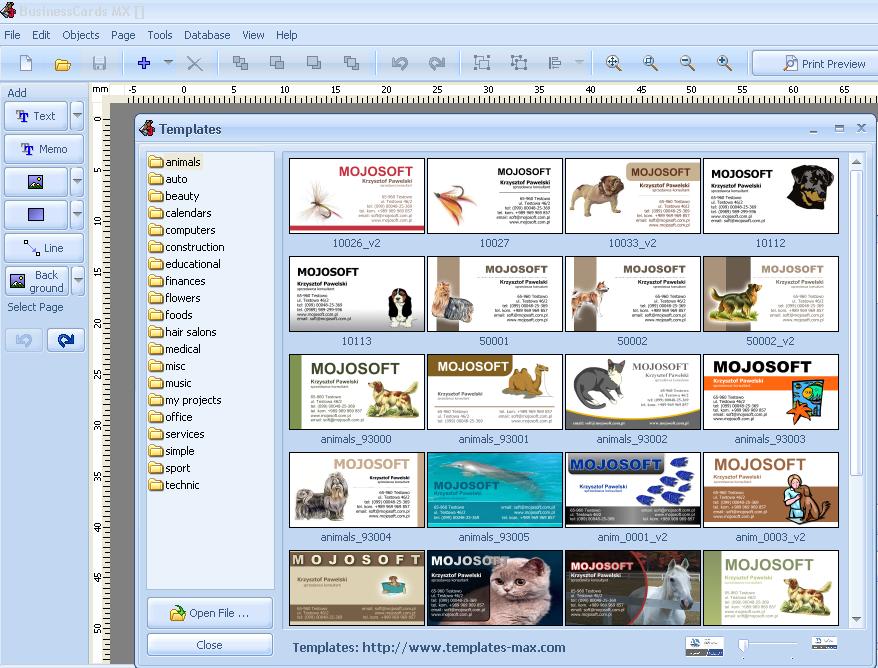Open the image button dropdown arrow
This screenshot has height=668, width=878.
[77, 182]
